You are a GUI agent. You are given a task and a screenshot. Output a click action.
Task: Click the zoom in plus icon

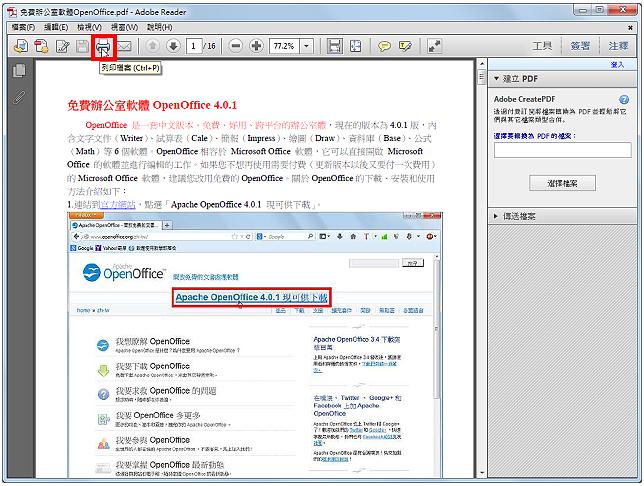pyautogui.click(x=256, y=46)
